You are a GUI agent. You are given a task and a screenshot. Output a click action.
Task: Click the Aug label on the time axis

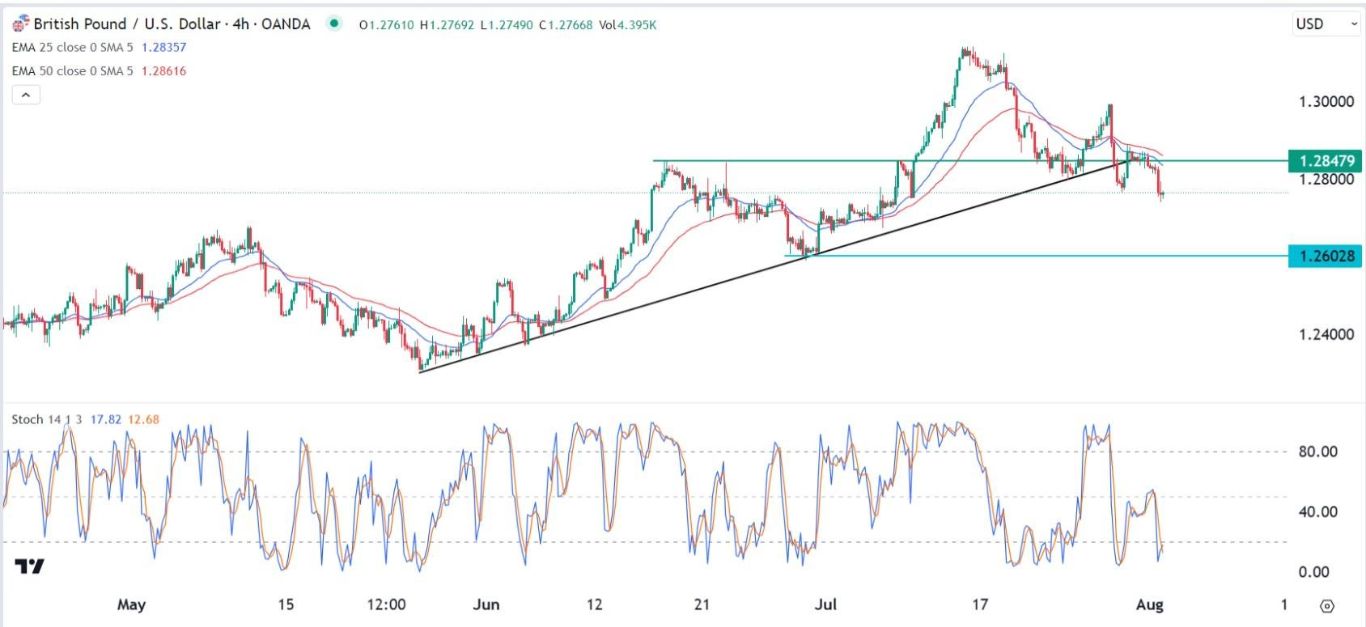click(x=1149, y=605)
